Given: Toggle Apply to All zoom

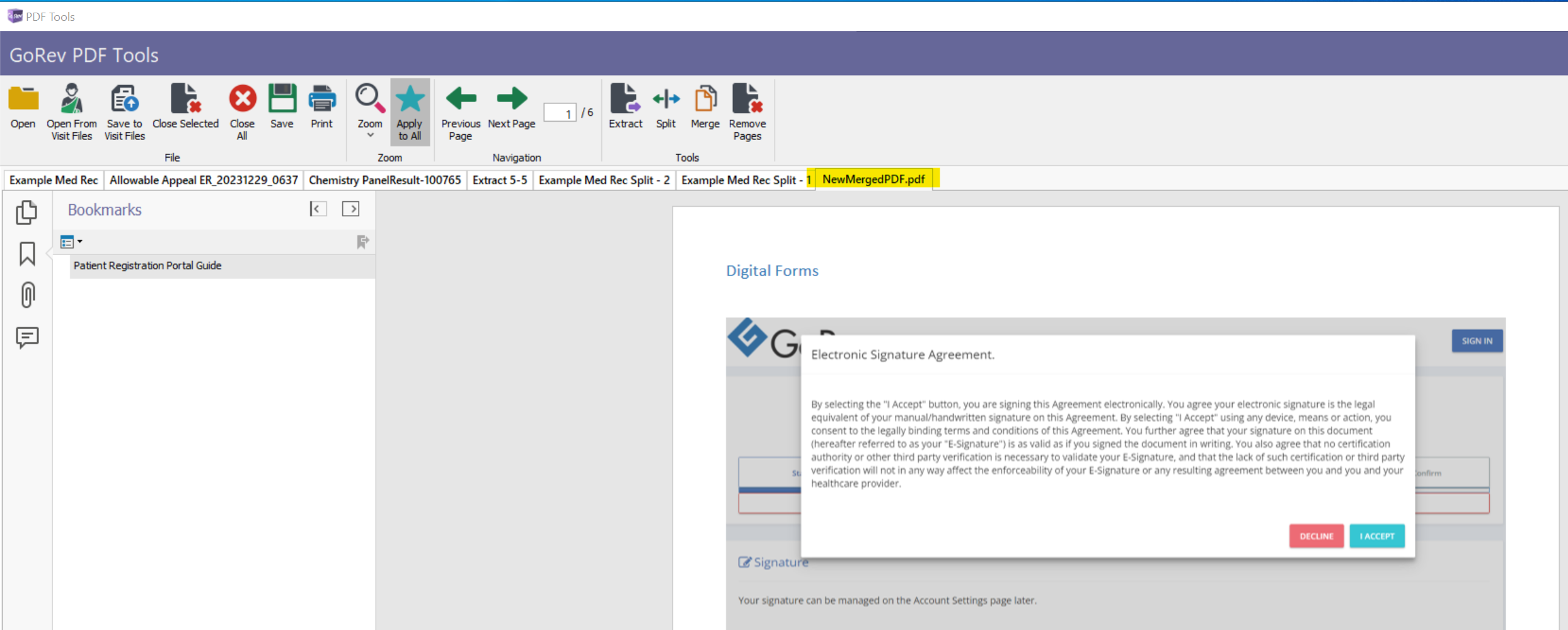Looking at the screenshot, I should pos(410,112).
